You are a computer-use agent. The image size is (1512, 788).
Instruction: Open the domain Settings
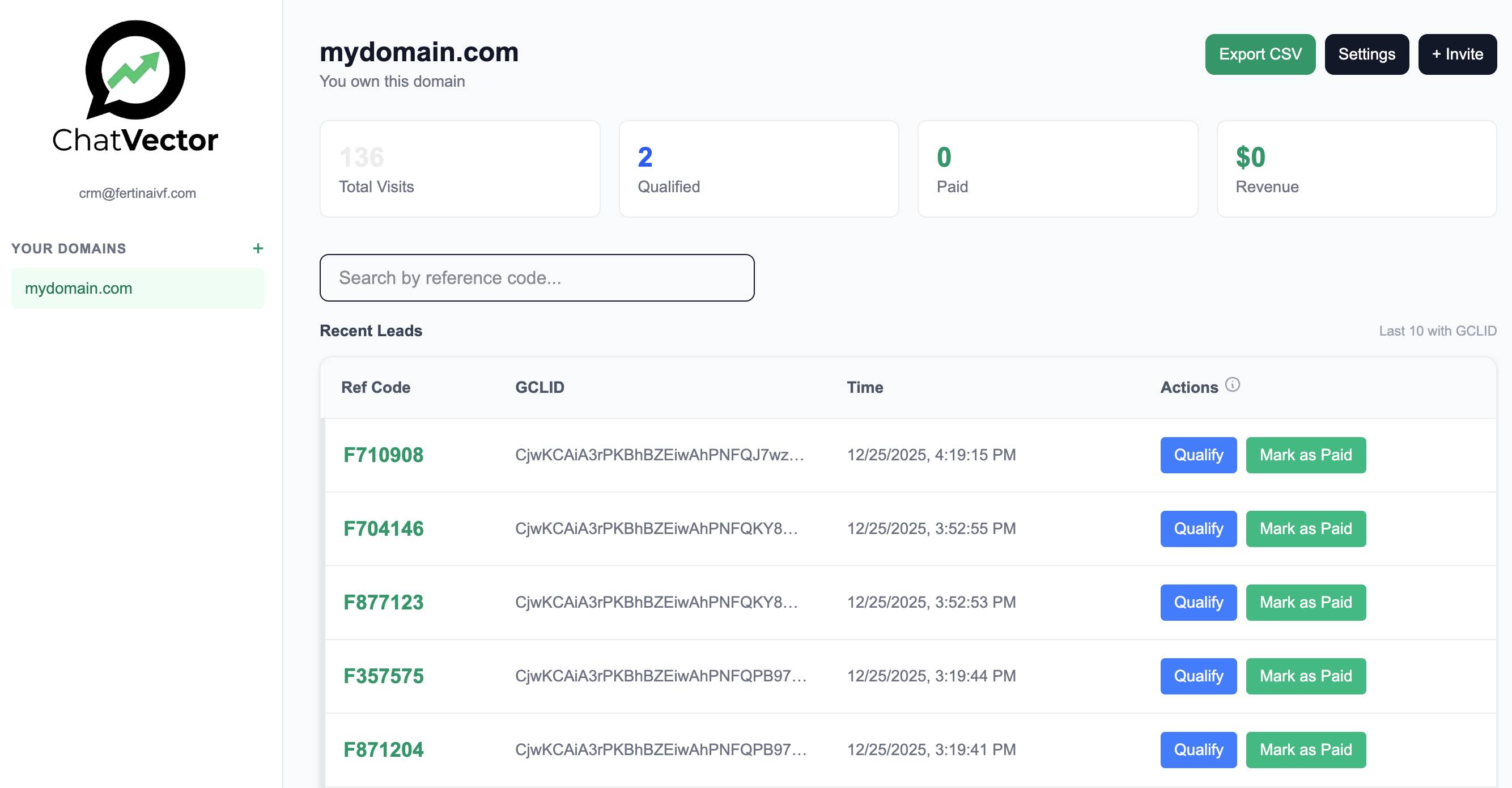1366,54
